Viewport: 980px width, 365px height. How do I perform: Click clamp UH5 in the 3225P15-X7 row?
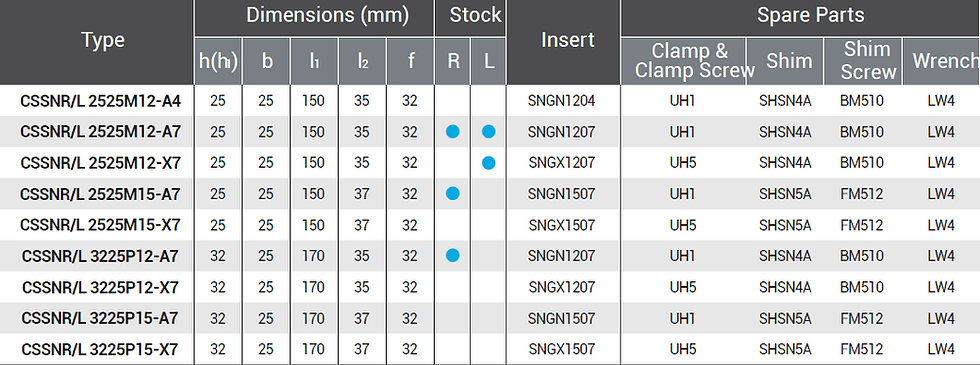click(x=682, y=348)
